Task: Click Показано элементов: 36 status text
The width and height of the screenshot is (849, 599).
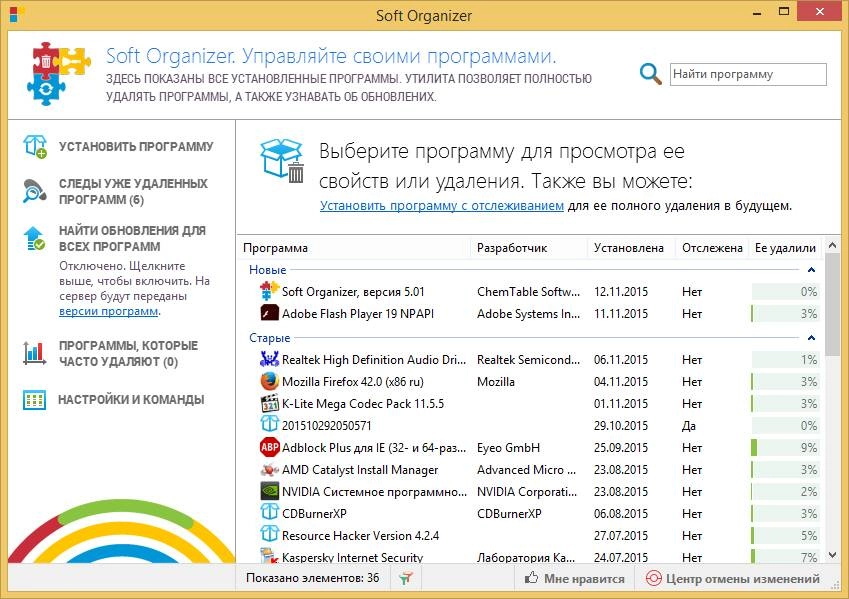Action: [x=312, y=578]
